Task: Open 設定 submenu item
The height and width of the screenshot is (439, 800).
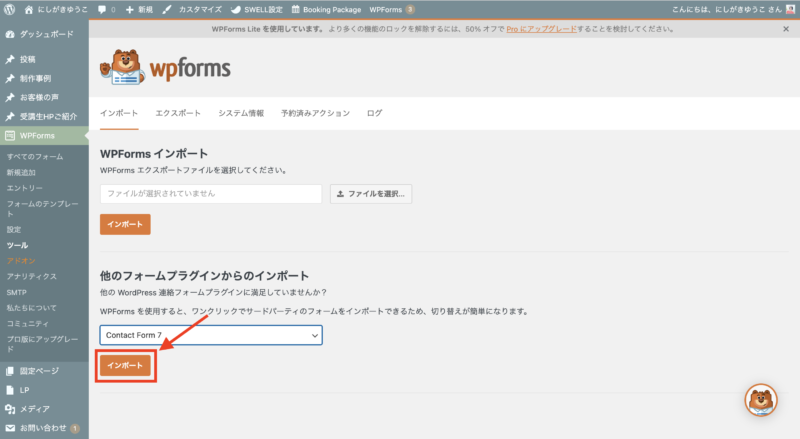Action: [x=14, y=230]
